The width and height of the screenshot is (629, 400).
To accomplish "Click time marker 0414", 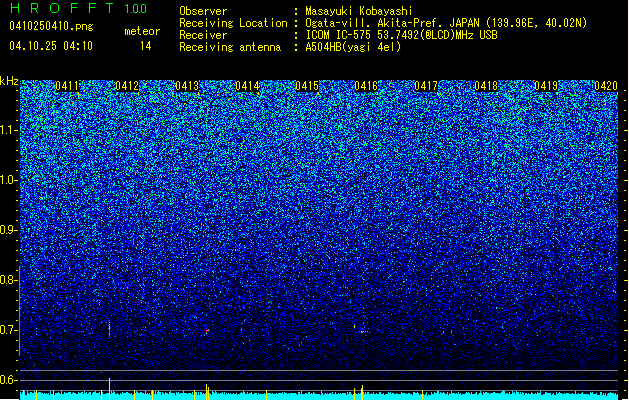I will [x=247, y=86].
